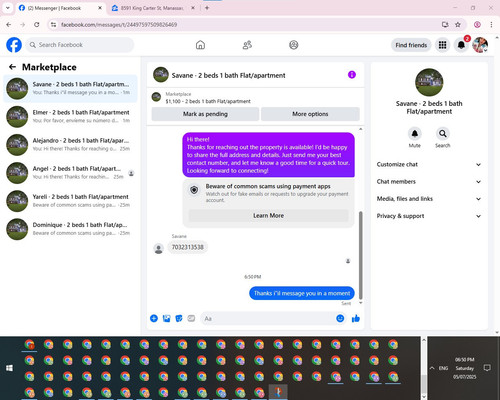Open the notifications bell with red badge
Image resolution: width=500 pixels, height=400 pixels.
(461, 45)
